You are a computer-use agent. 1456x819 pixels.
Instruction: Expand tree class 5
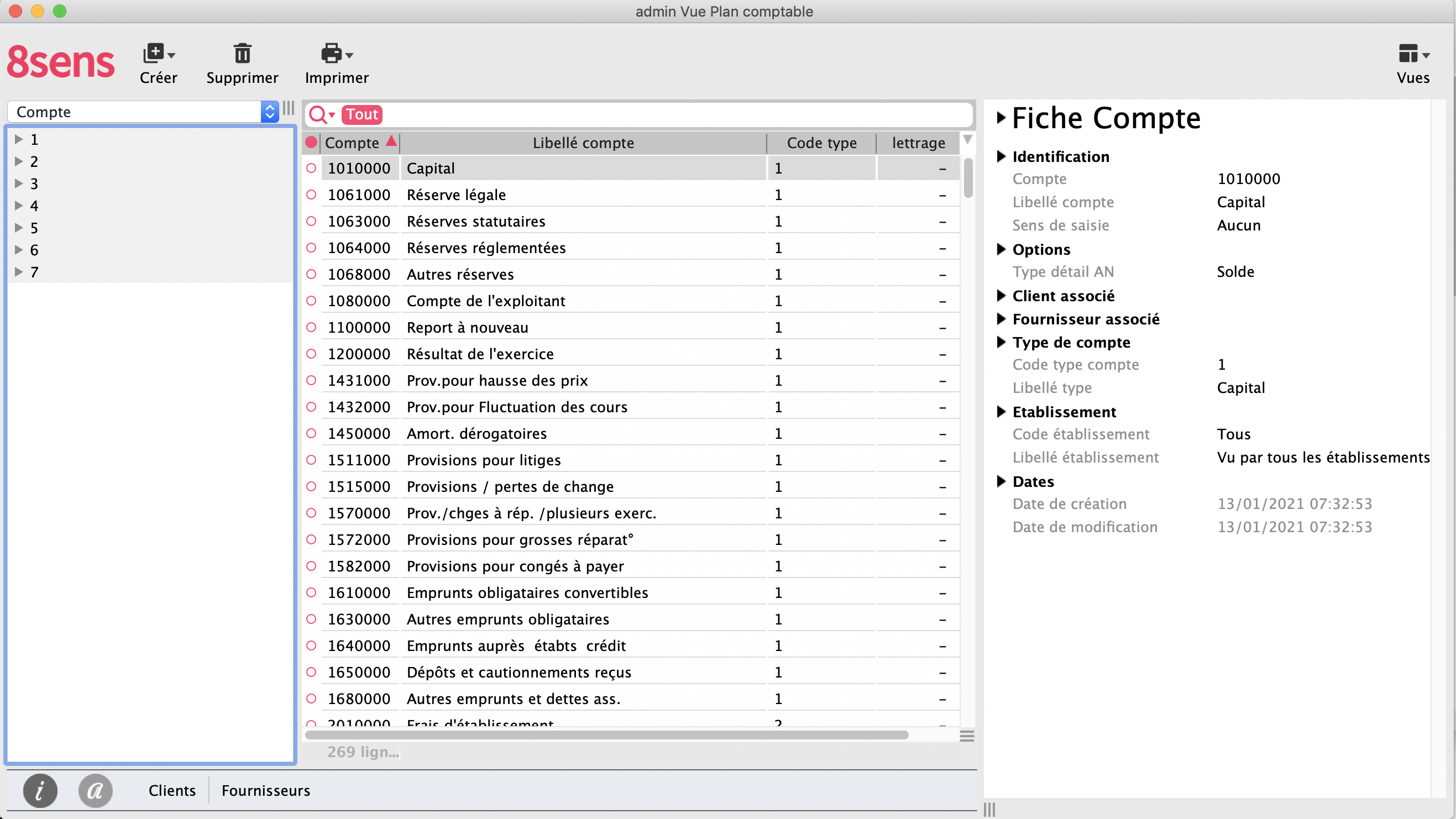[19, 227]
